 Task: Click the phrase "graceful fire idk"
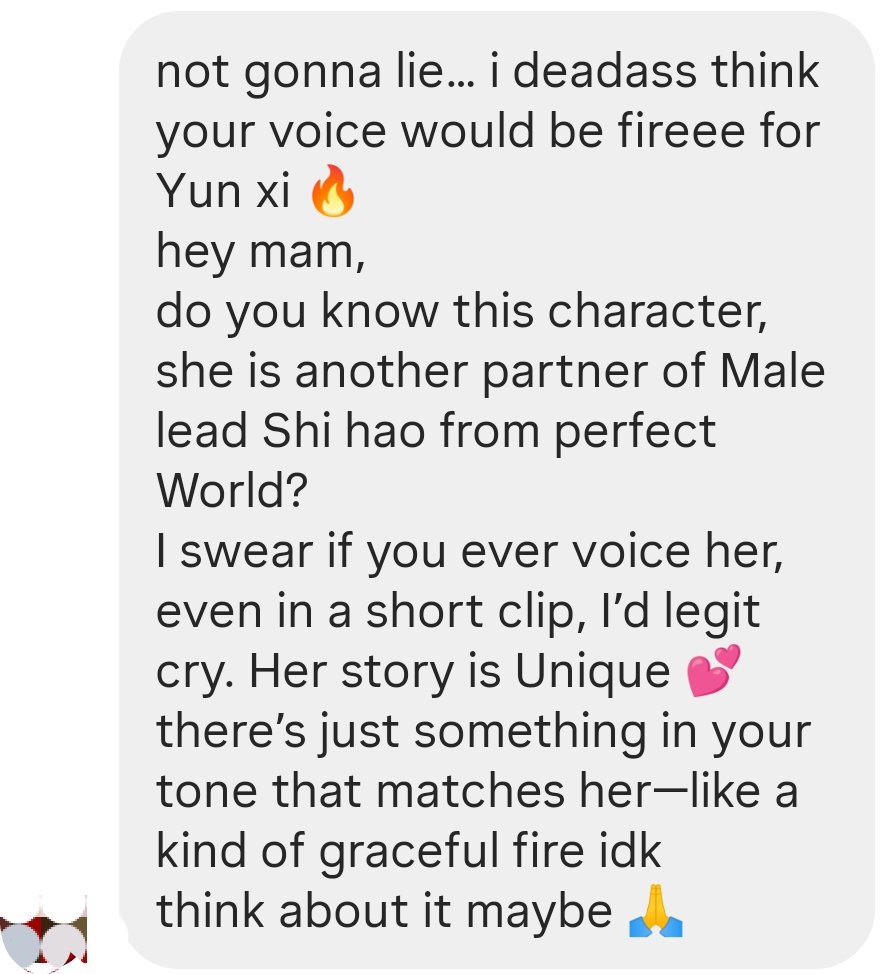490,851
